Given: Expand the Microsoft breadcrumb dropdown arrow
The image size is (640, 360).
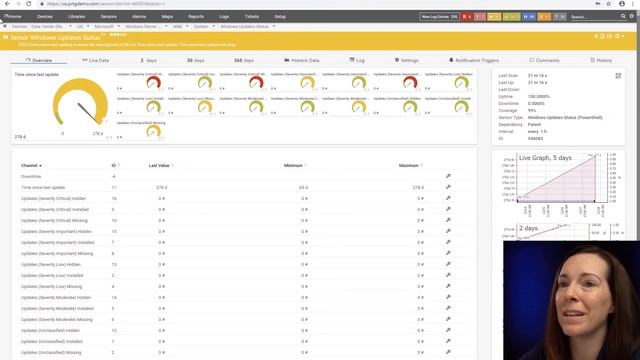Looking at the screenshot, I should click(119, 26).
